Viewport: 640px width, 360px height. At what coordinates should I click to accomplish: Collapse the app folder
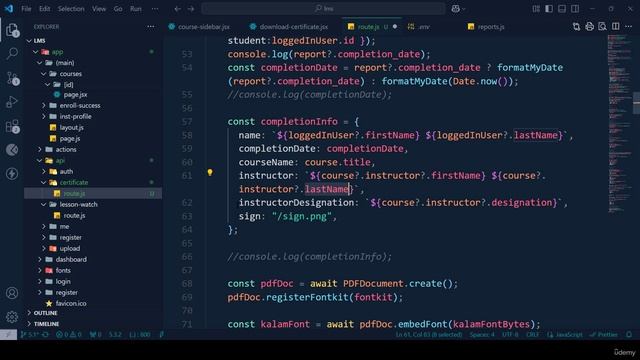pyautogui.click(x=36, y=52)
